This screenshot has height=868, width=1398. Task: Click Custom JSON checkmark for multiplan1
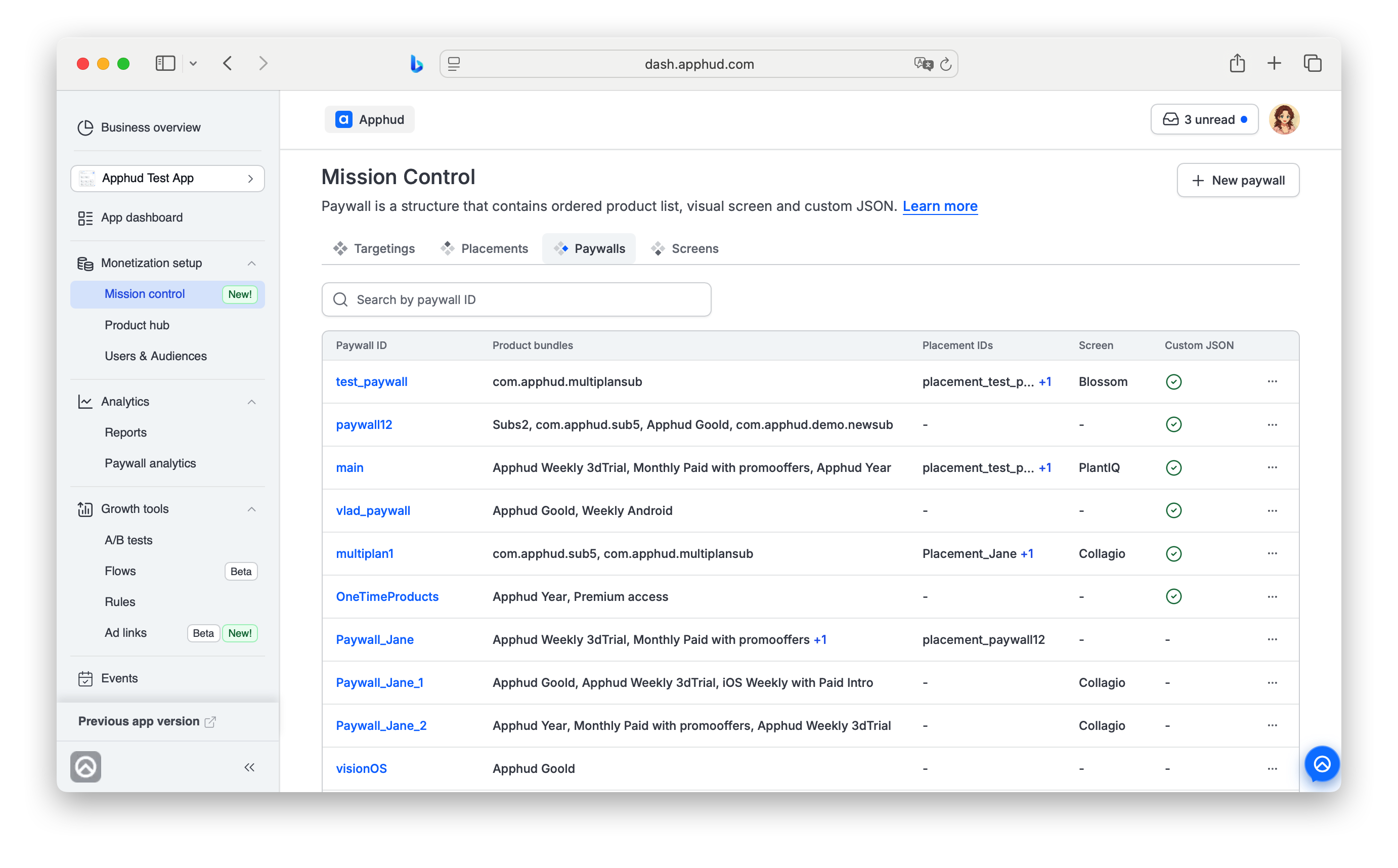[1173, 554]
